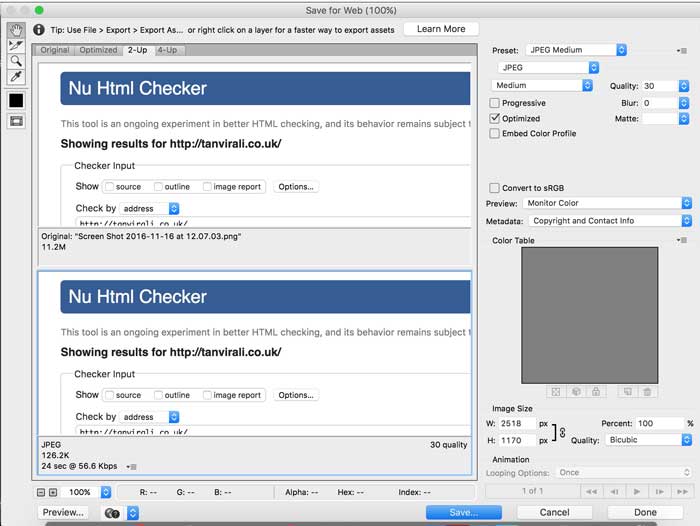The height and width of the screenshot is (526, 700).
Task: Click the lock color icon
Action: [x=596, y=392]
